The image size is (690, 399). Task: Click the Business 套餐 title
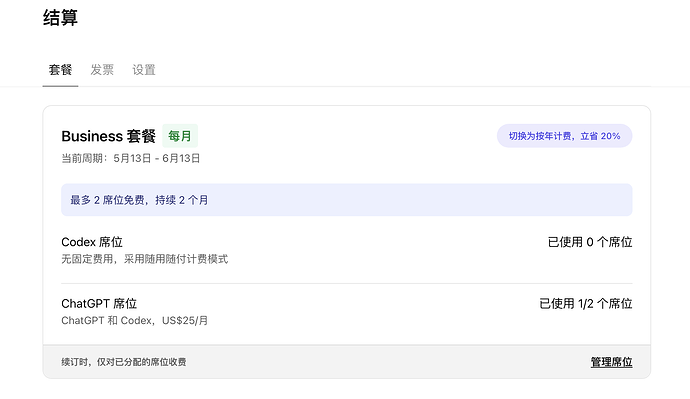(108, 136)
